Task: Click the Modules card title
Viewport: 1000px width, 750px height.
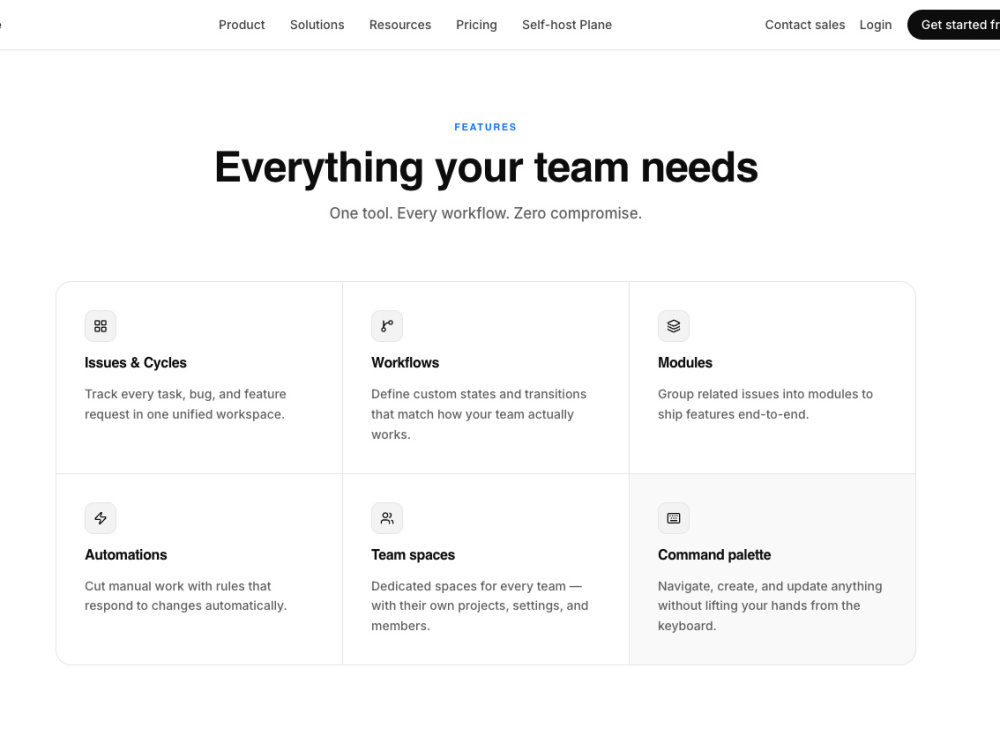Action: pyautogui.click(x=685, y=363)
